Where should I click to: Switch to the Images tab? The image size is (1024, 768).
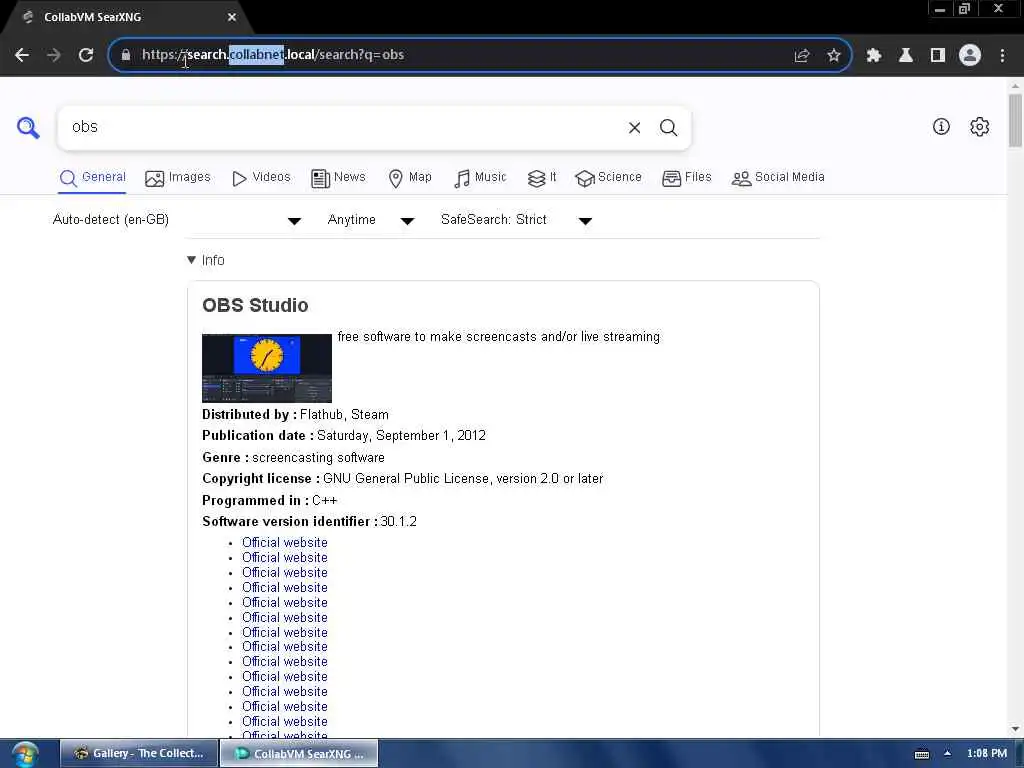point(178,178)
